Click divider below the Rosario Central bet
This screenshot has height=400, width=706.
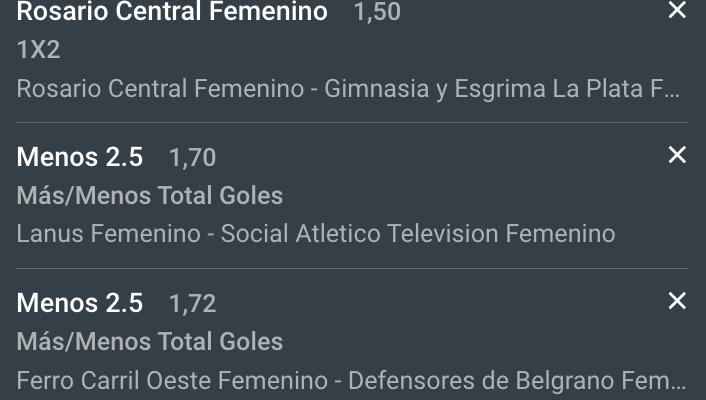pos(352,123)
